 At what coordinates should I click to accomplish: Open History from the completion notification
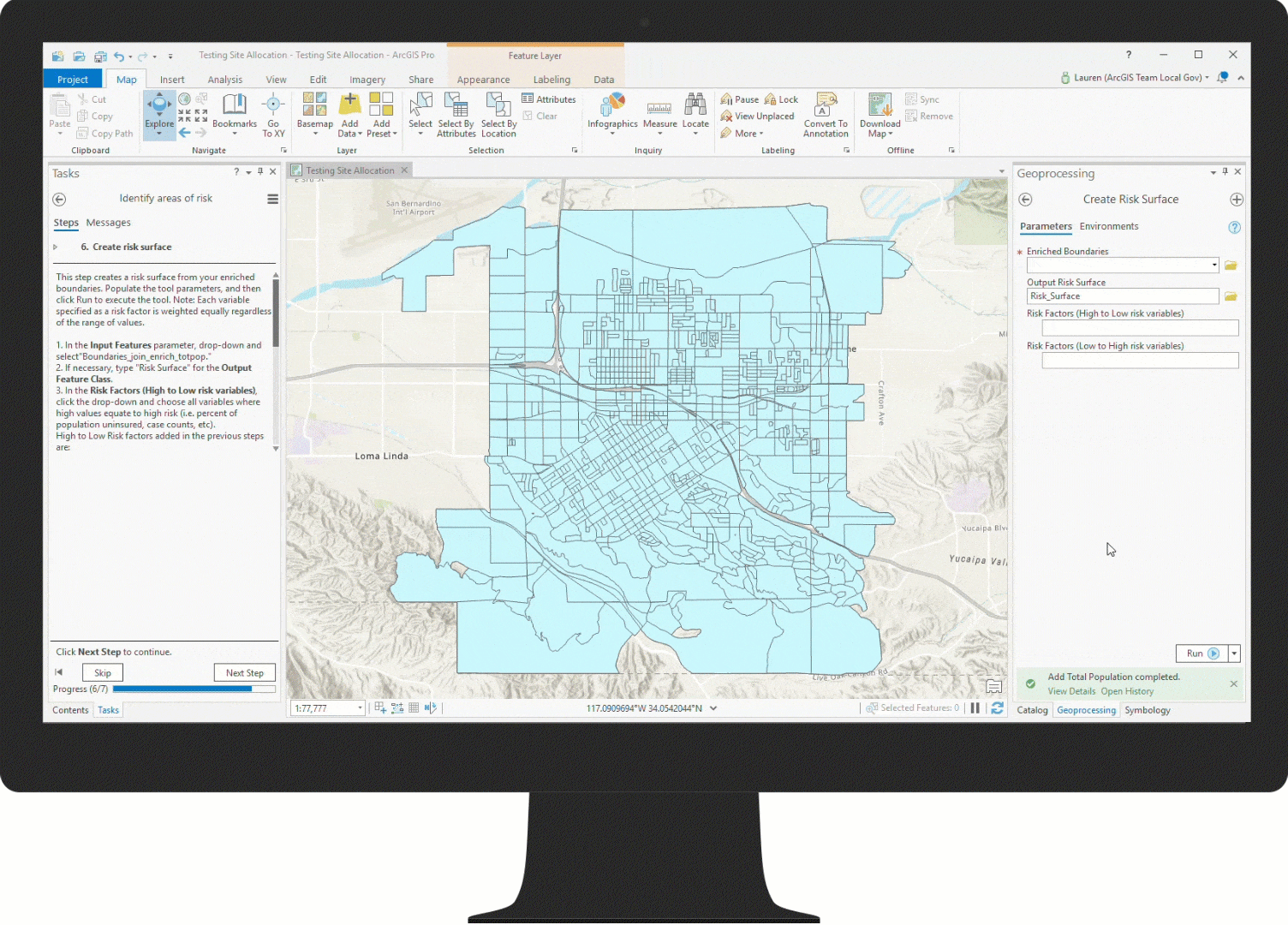[1128, 691]
